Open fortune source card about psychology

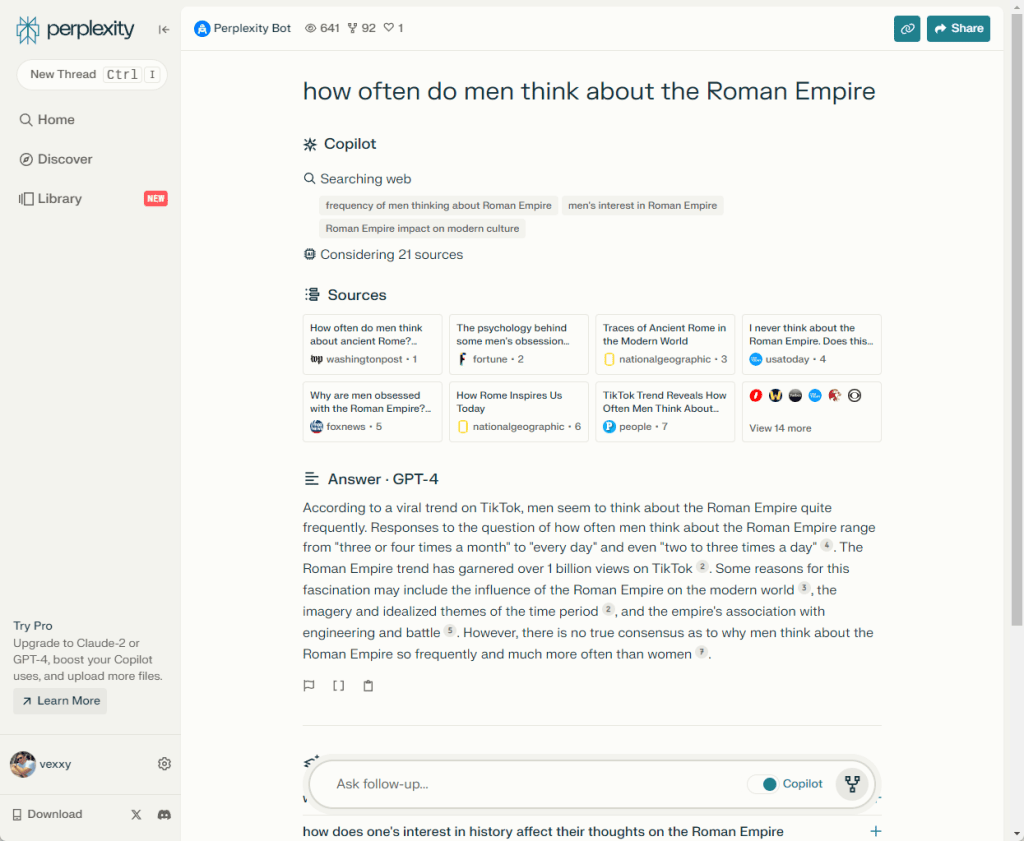519,344
